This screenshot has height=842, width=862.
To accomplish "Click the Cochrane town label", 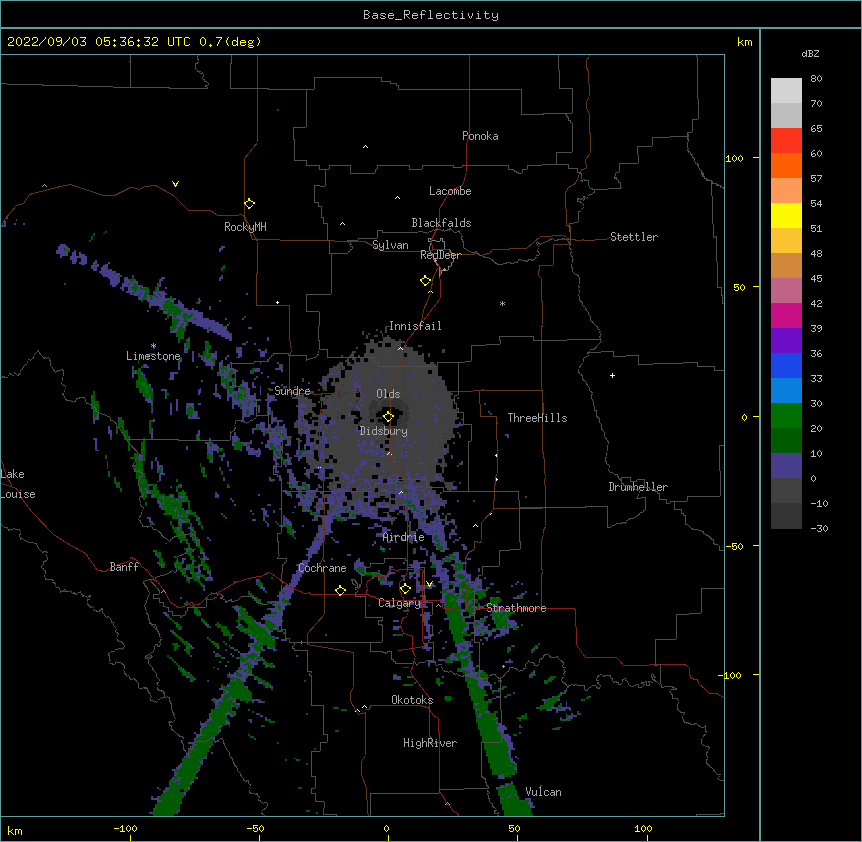I will click(x=322, y=568).
